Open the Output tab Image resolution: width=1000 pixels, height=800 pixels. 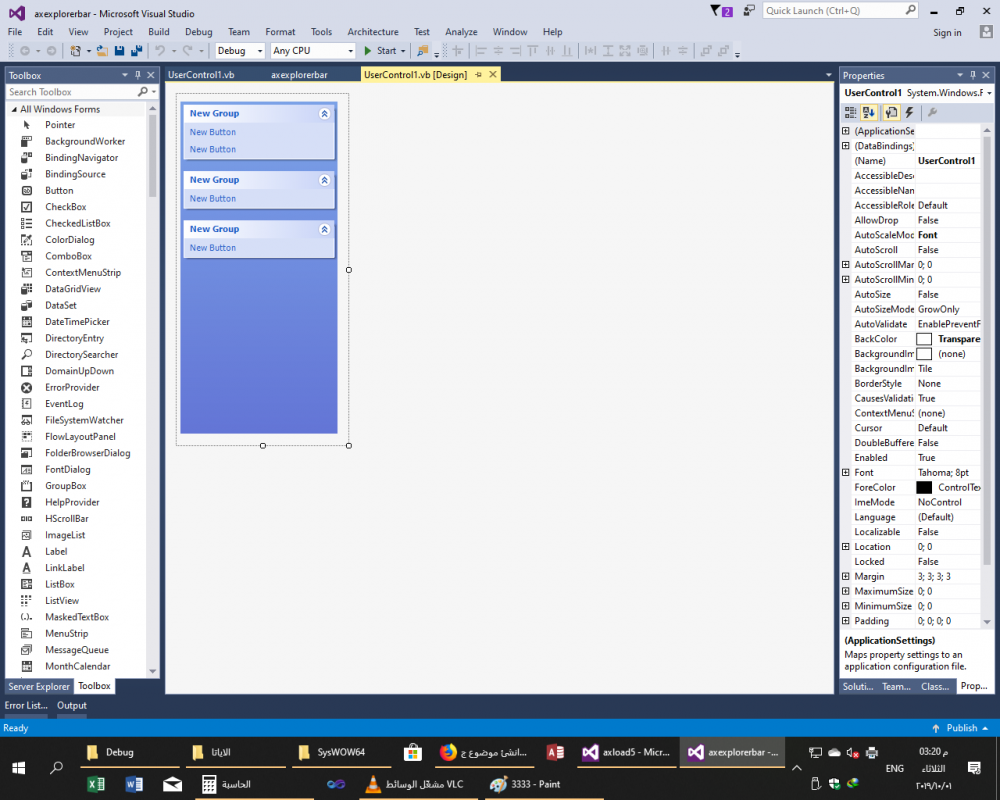pyautogui.click(x=72, y=706)
